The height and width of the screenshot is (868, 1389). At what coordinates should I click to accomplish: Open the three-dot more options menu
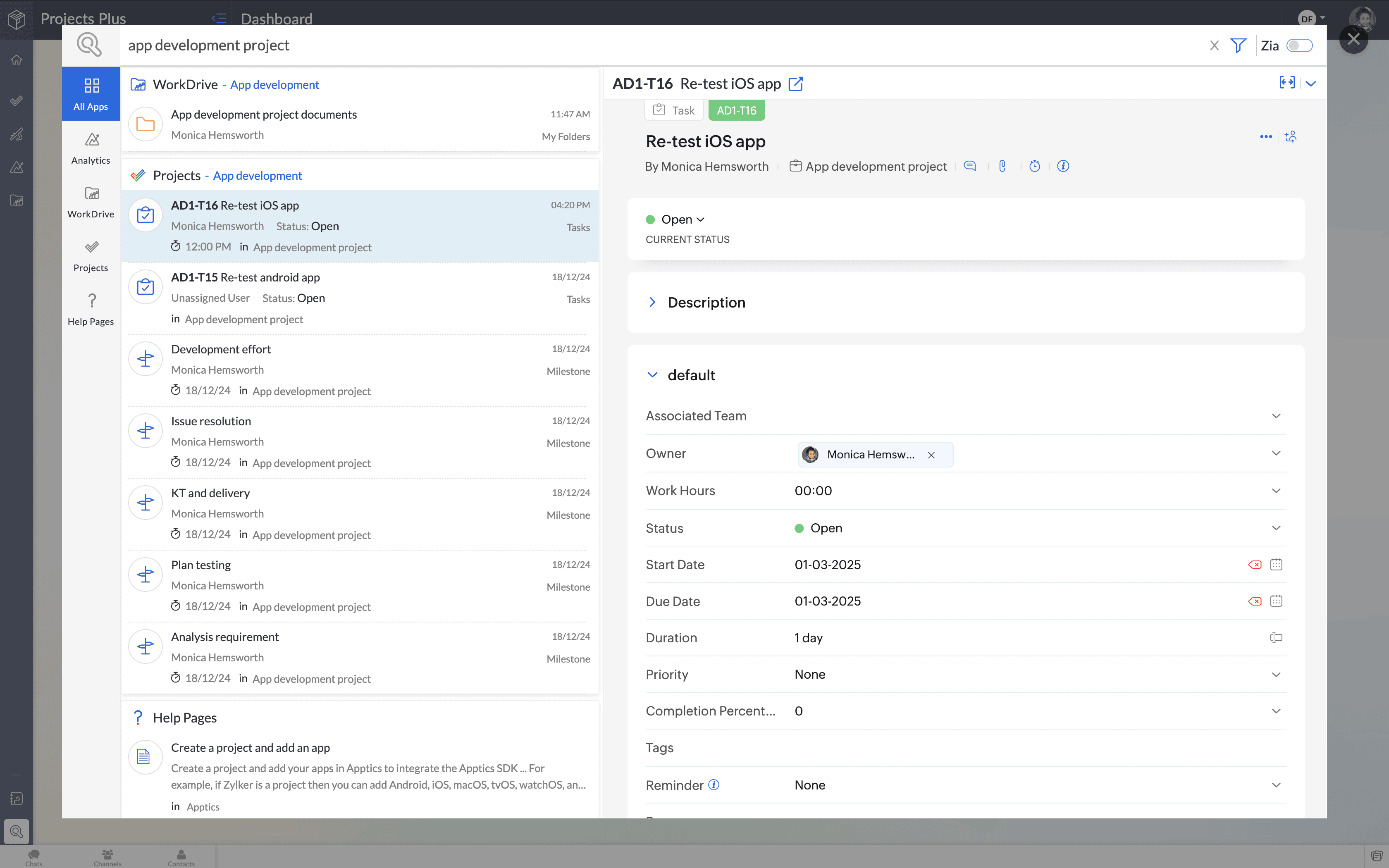(x=1265, y=137)
